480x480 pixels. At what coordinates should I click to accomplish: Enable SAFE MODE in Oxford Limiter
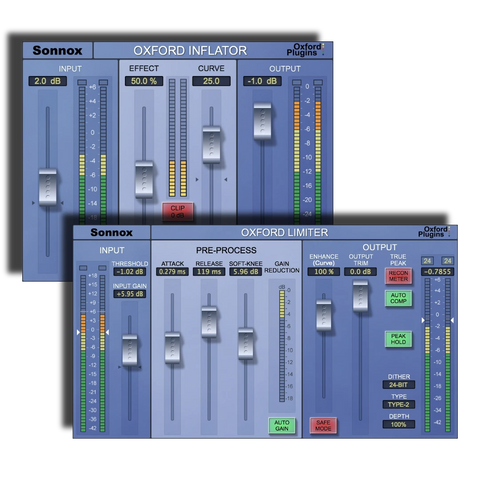323,425
